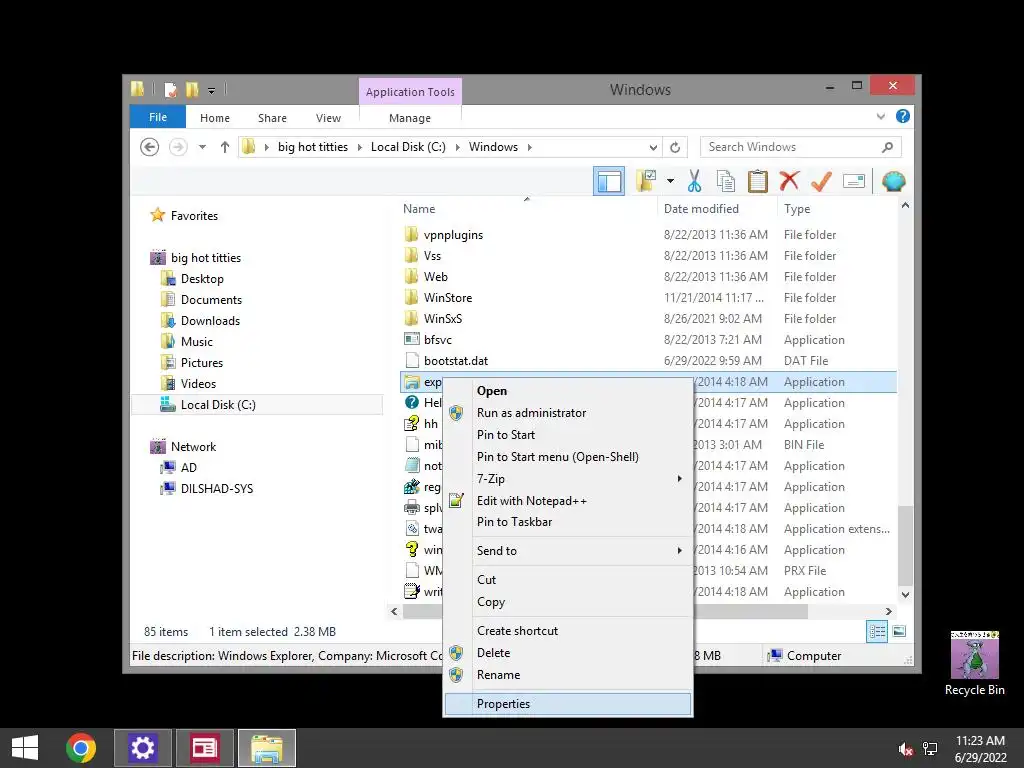The image size is (1024, 768).
Task: Choose Cut in the context menu
Action: point(568,580)
